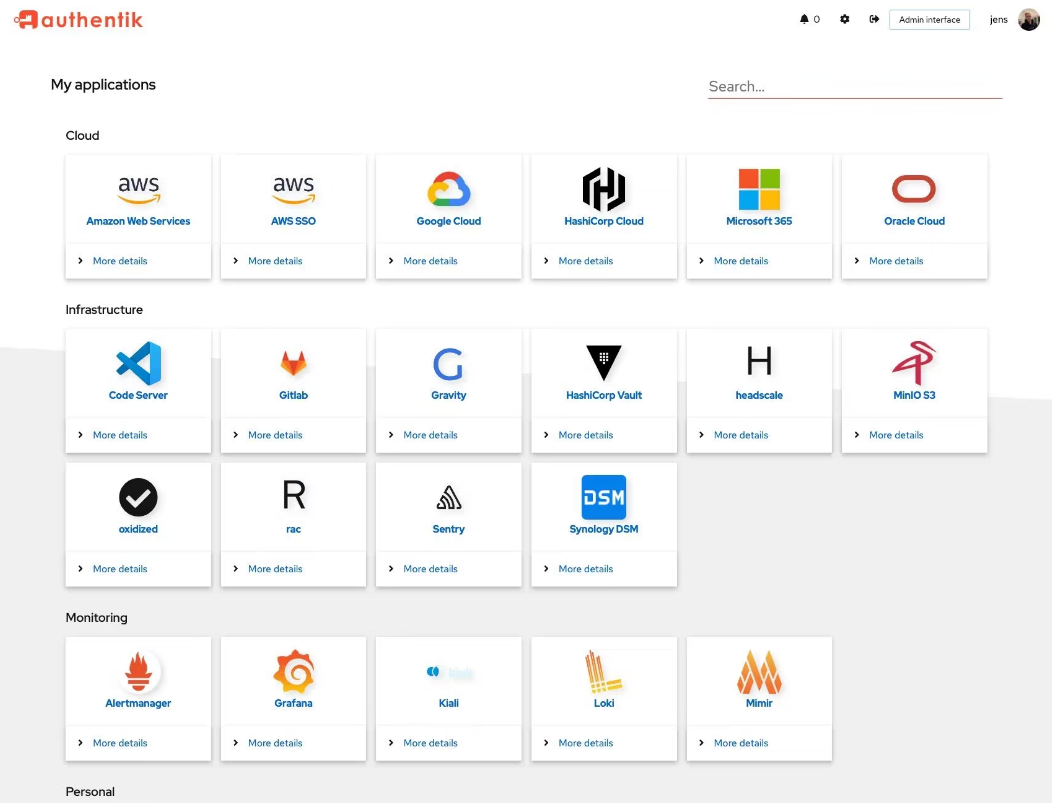The width and height of the screenshot is (1052, 803).
Task: Open the Google Cloud logo
Action: [449, 189]
